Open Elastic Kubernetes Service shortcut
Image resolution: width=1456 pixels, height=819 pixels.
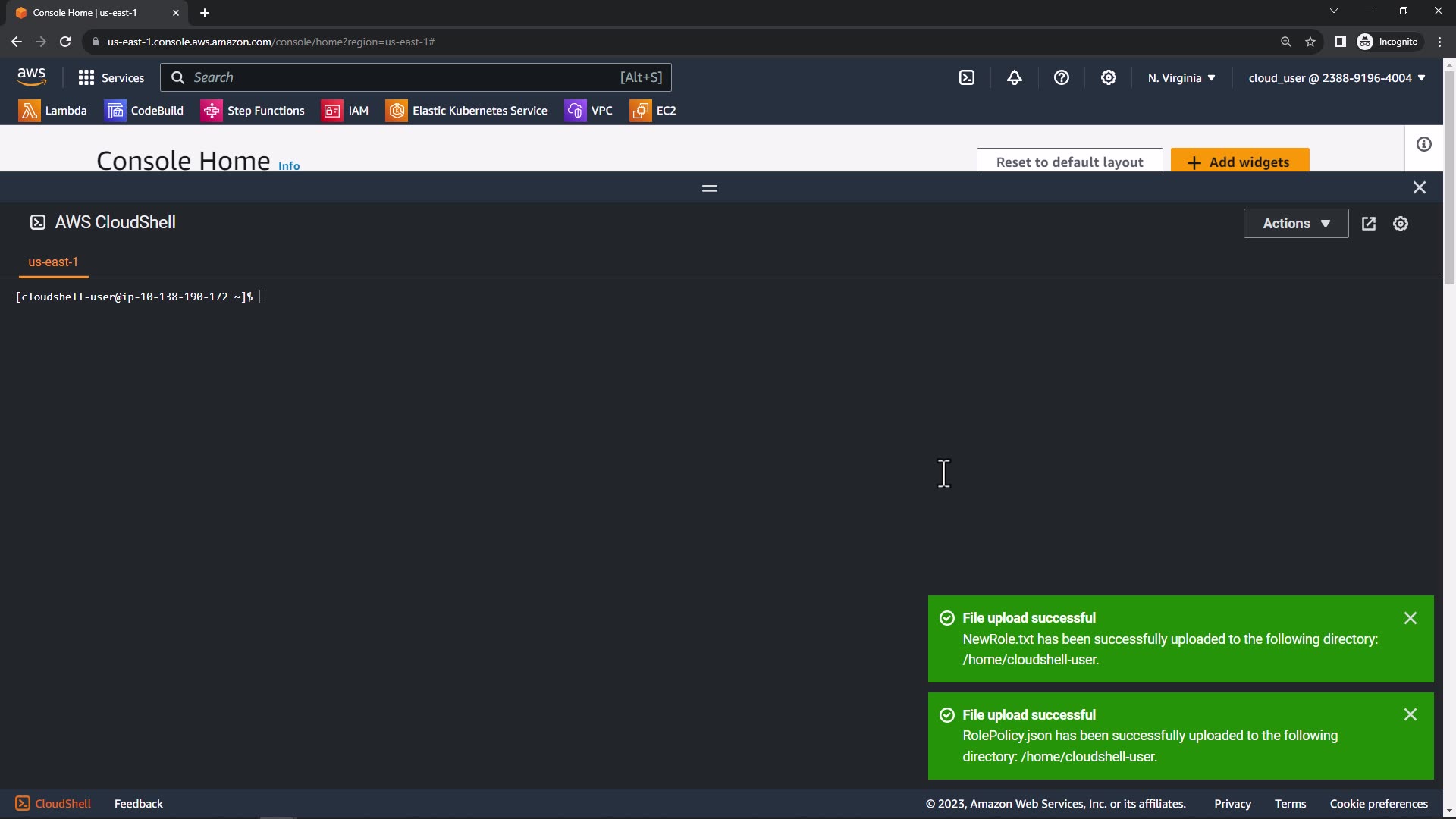pyautogui.click(x=466, y=111)
